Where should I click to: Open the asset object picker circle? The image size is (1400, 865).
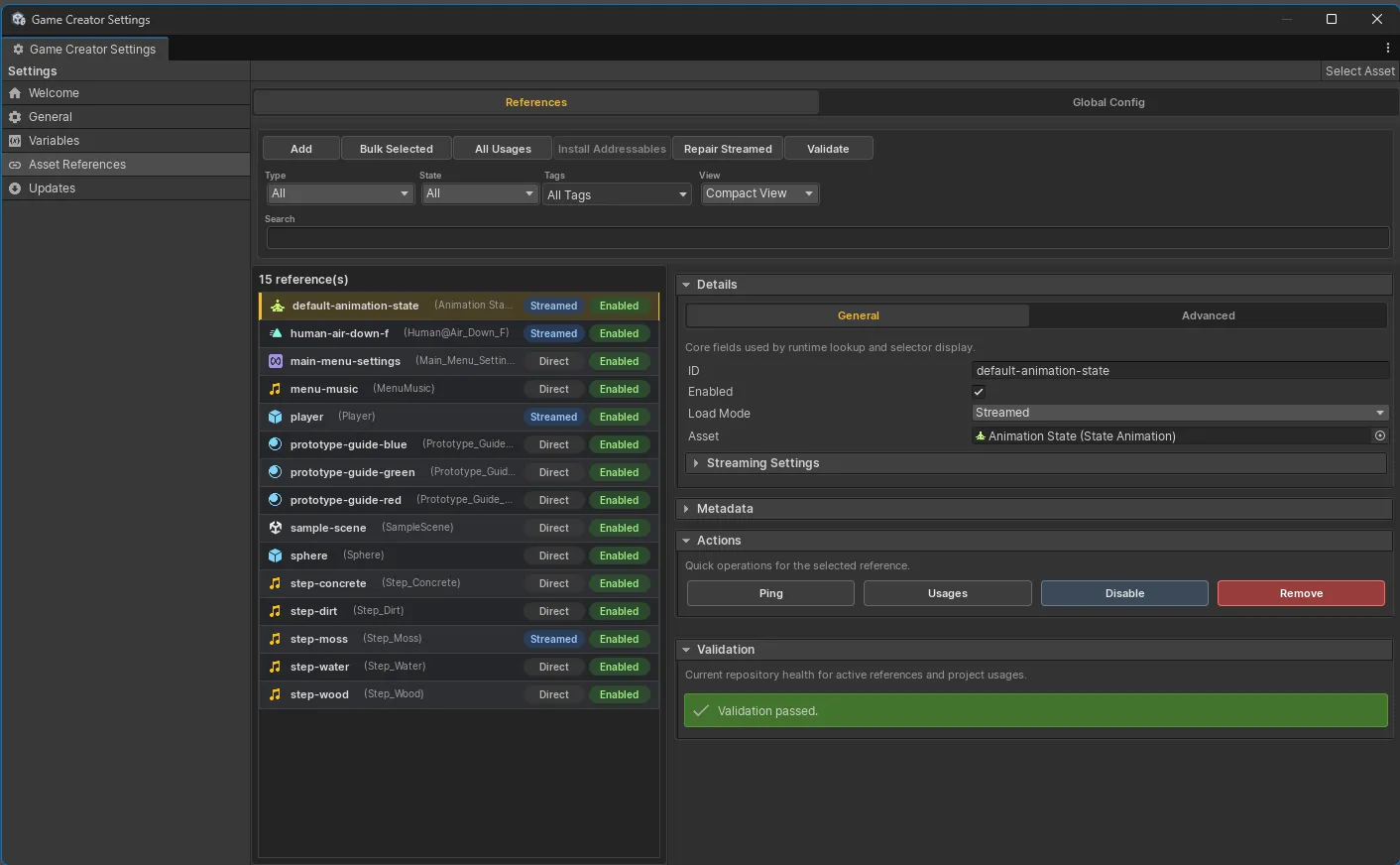pyautogui.click(x=1379, y=435)
